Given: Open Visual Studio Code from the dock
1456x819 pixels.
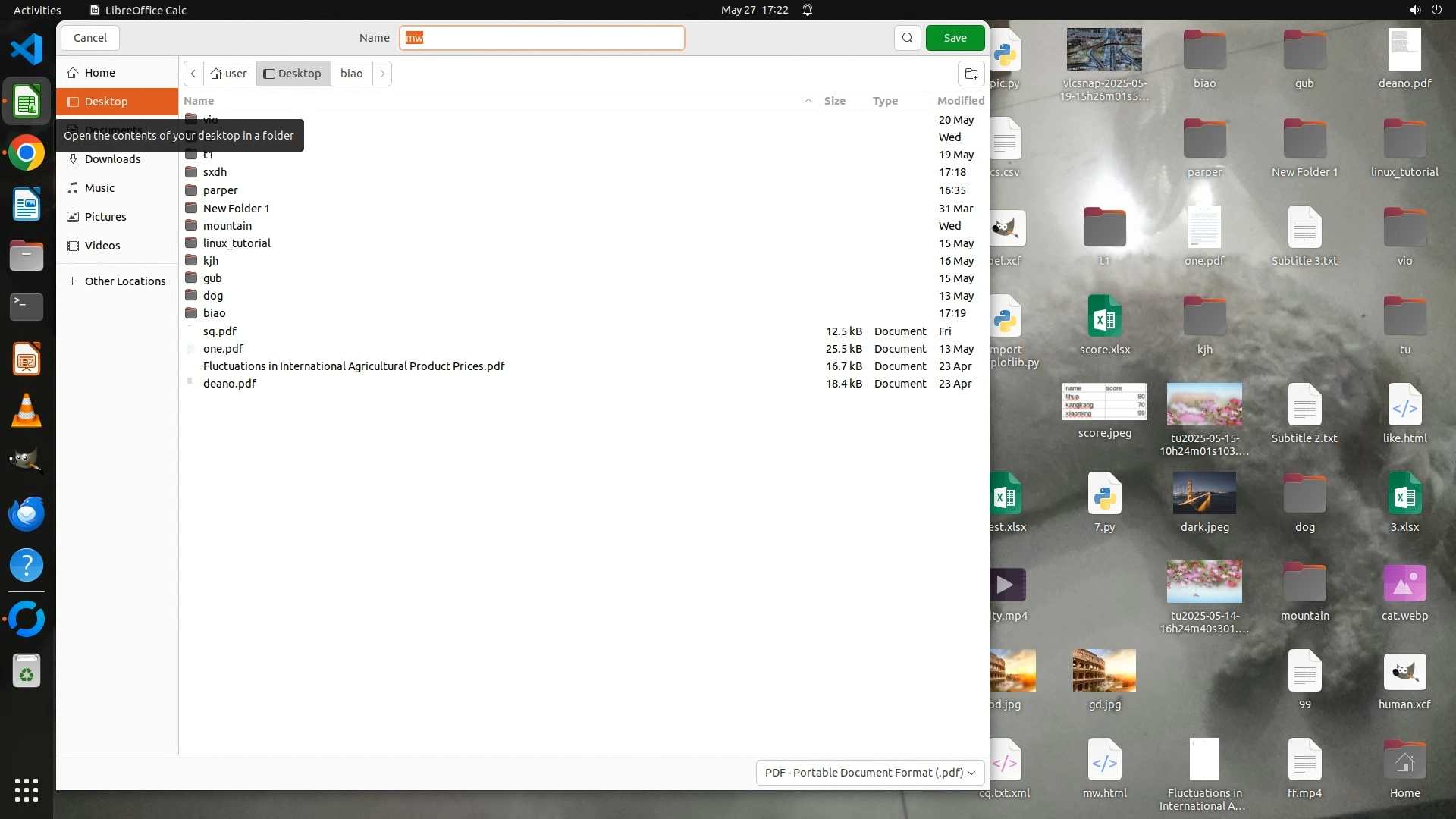Looking at the screenshot, I should pos(27,50).
